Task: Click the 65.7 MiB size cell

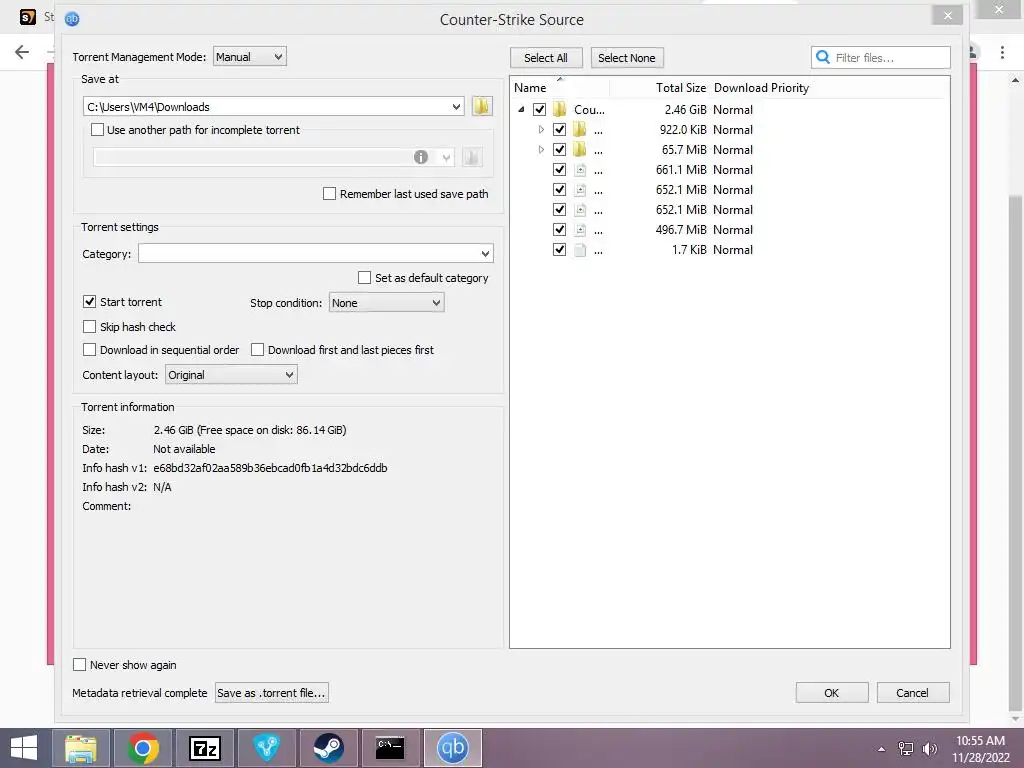Action: [684, 150]
